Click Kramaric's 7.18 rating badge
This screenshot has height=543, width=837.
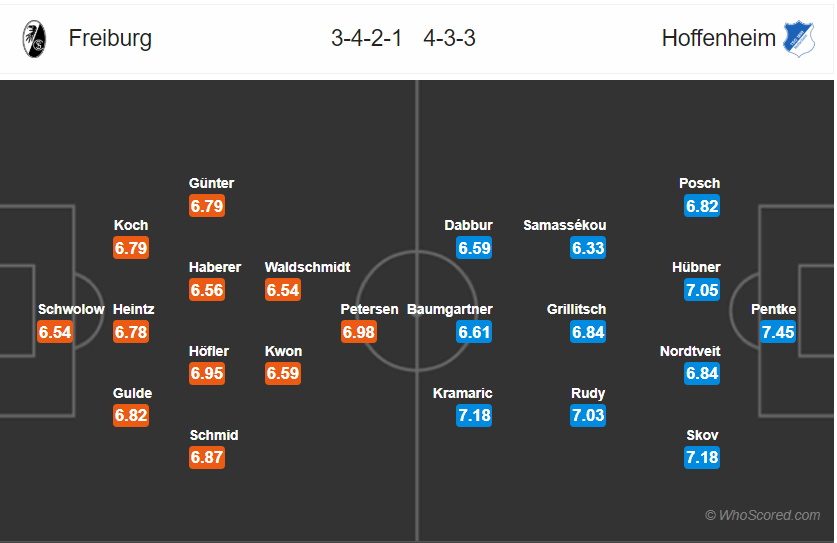474,415
